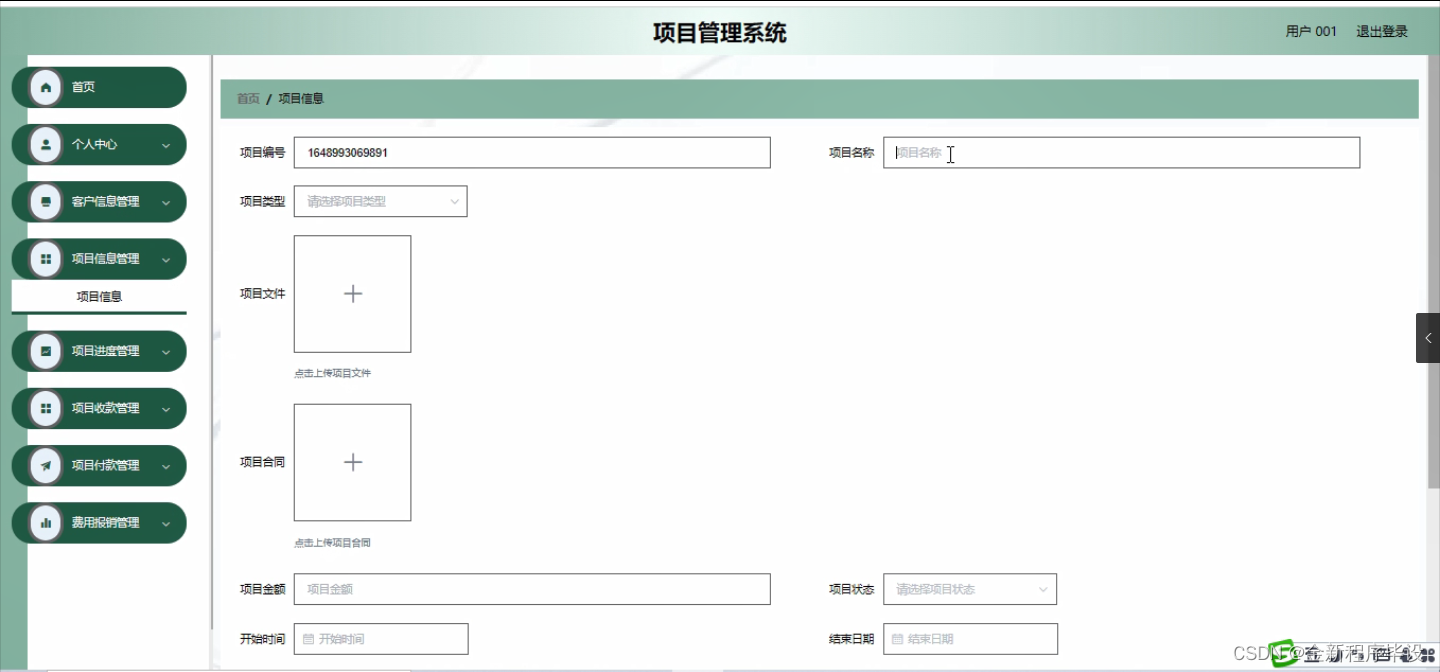Screen dimensions: 1440x672
Task: Click the calendar icon in 结束日期 field
Action: tap(899, 638)
